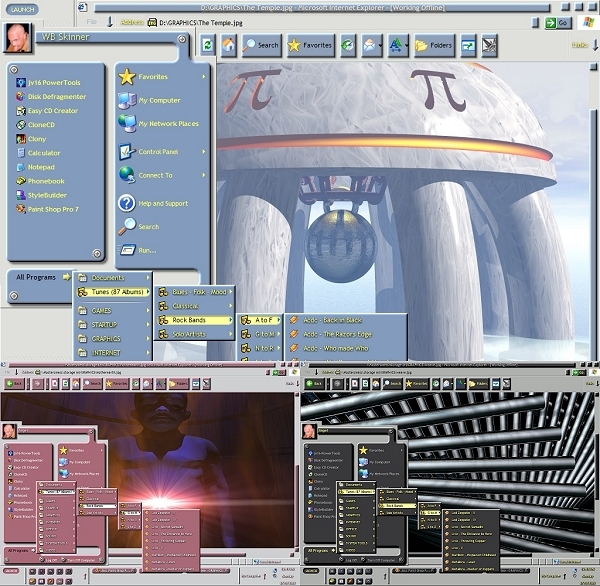
Task: Select Tunes (87 Albums) menu entry
Action: (114, 292)
